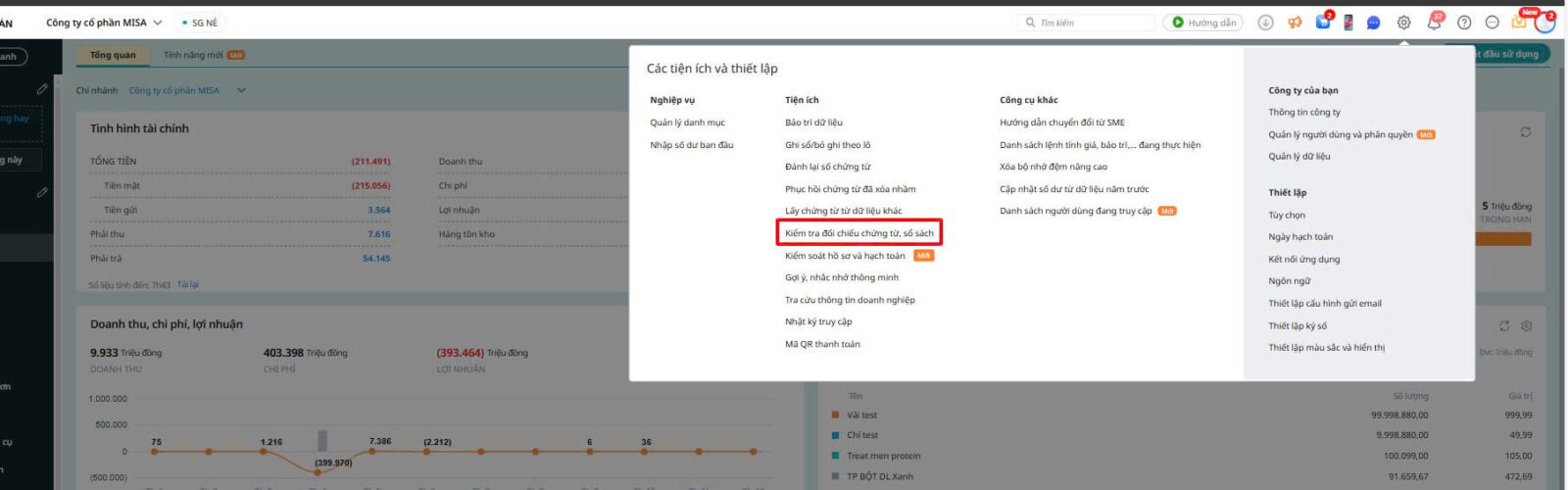
Task: Click the Tải lại reload link
Action: pos(187,285)
